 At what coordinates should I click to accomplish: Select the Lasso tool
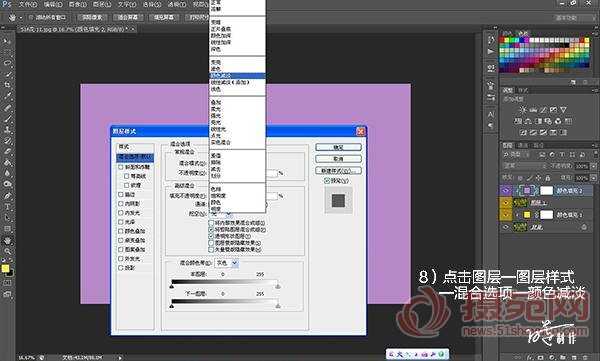[x=7, y=62]
